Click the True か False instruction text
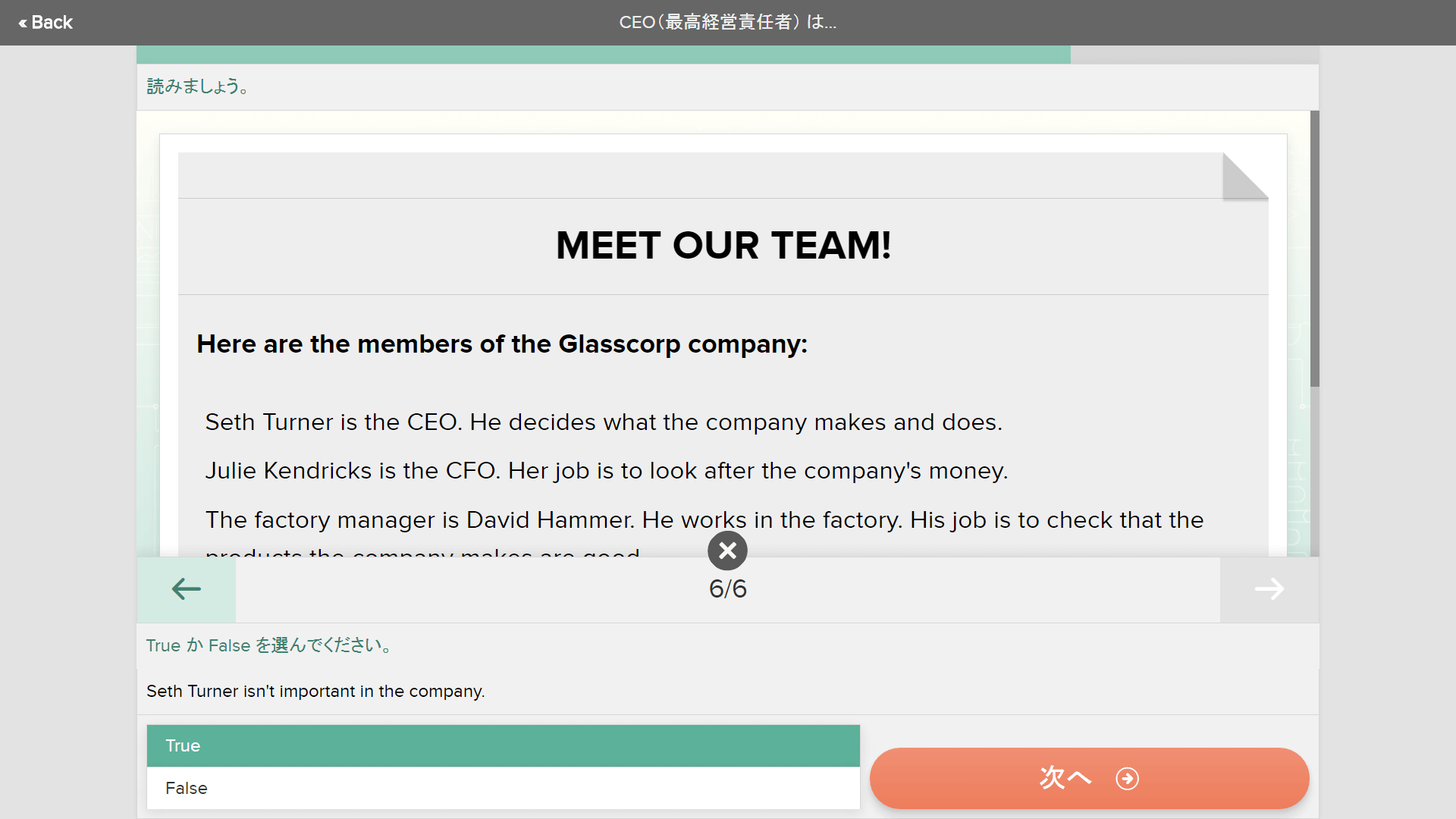 pyautogui.click(x=269, y=645)
